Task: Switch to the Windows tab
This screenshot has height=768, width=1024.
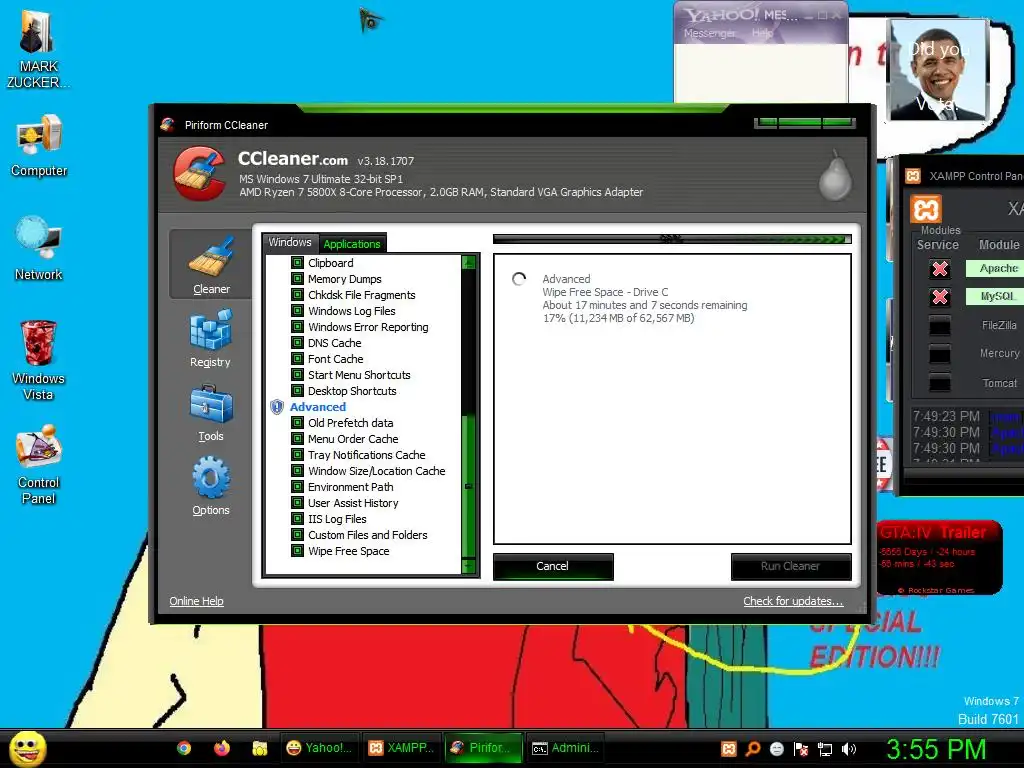Action: click(290, 242)
